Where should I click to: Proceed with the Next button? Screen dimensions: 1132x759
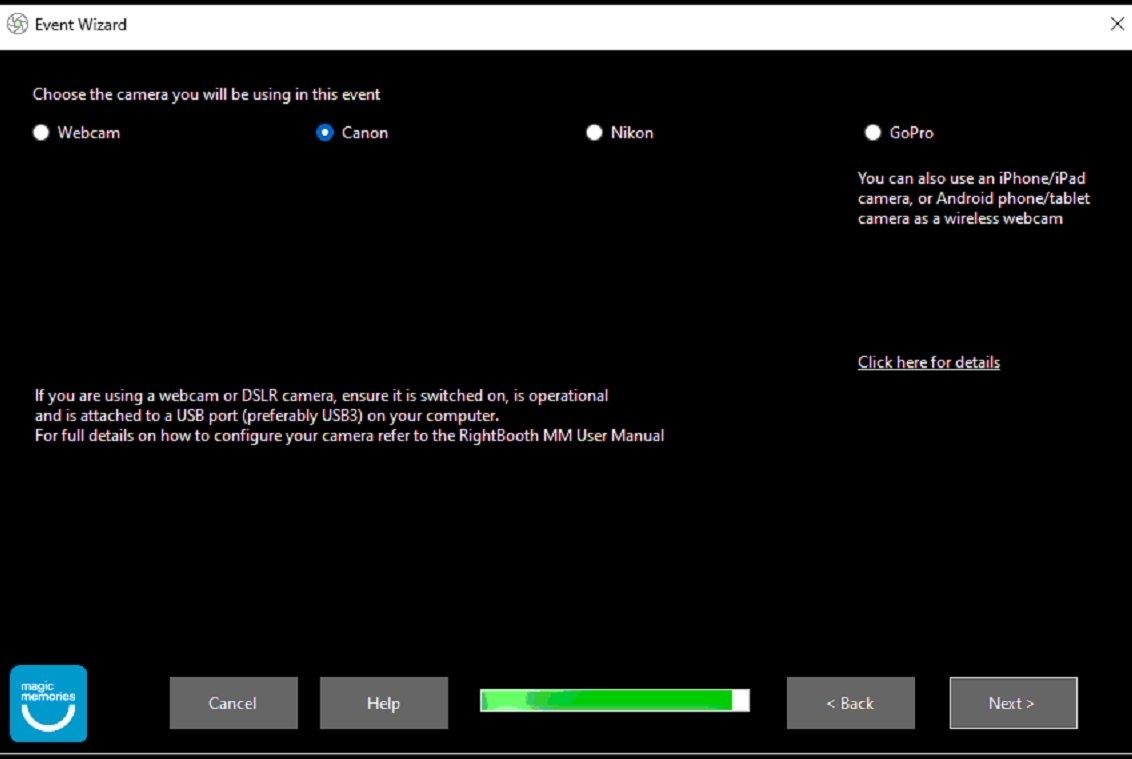[1013, 703]
